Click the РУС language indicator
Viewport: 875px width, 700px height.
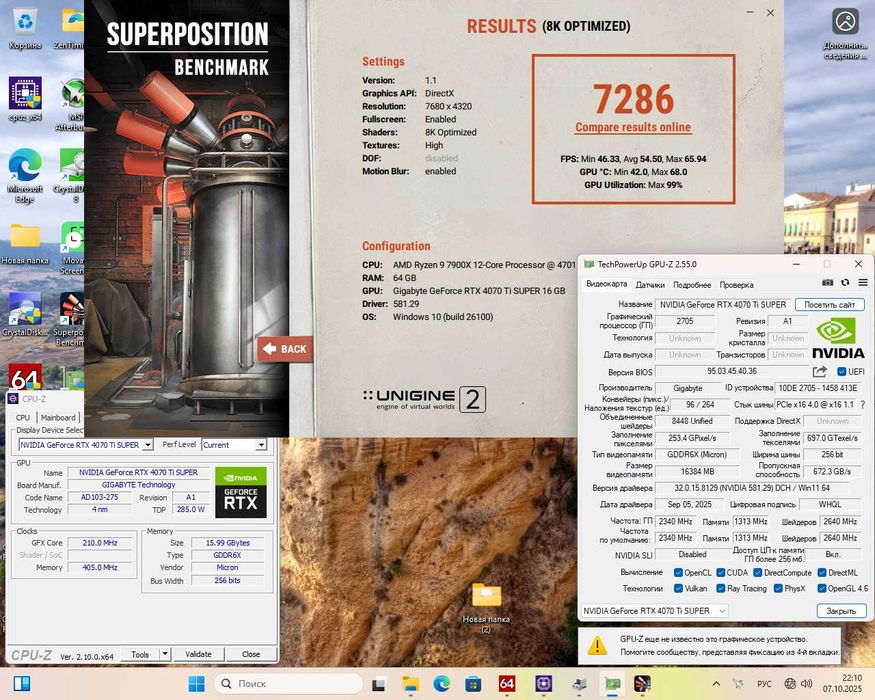click(x=765, y=683)
